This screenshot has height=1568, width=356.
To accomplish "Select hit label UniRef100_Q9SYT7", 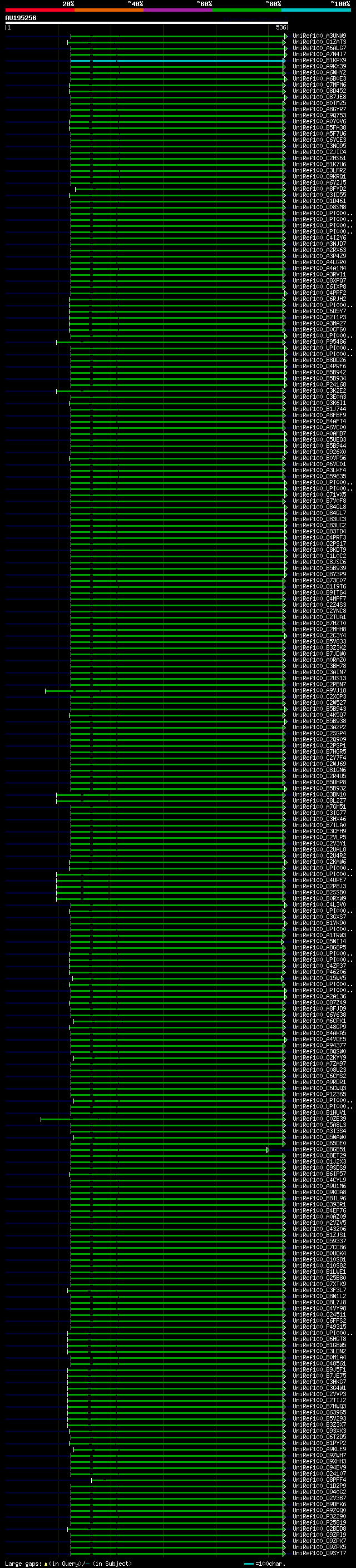I will (x=319, y=1554).
